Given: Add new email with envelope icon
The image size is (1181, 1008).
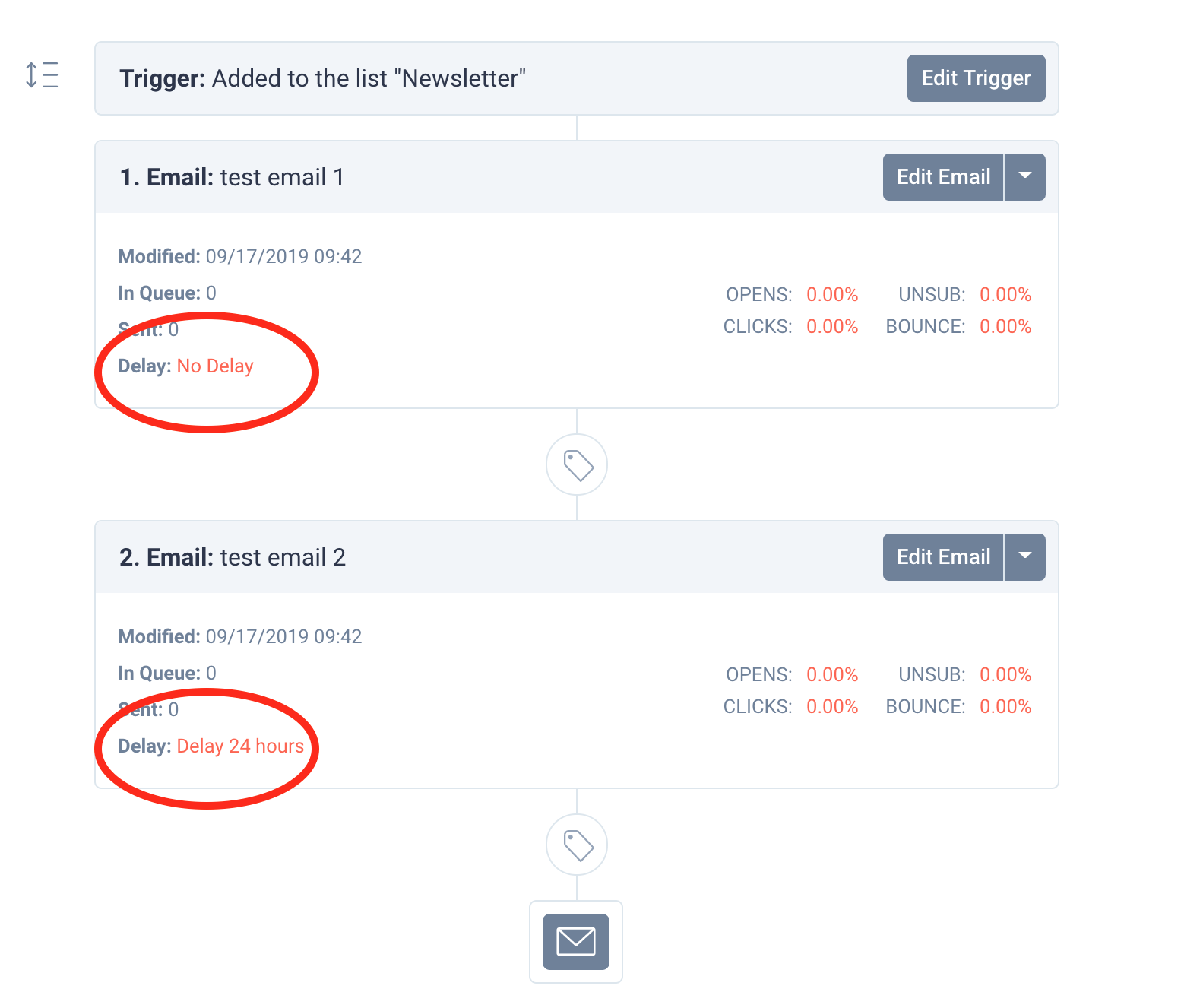Looking at the screenshot, I should (x=576, y=942).
